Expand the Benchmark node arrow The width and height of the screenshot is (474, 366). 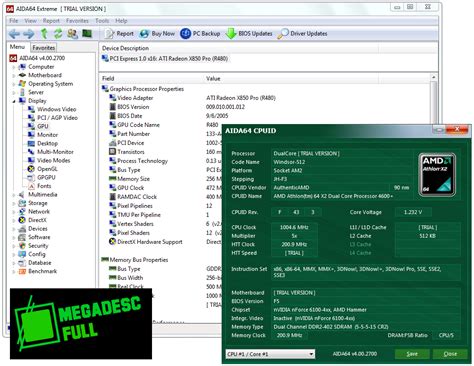click(x=14, y=271)
